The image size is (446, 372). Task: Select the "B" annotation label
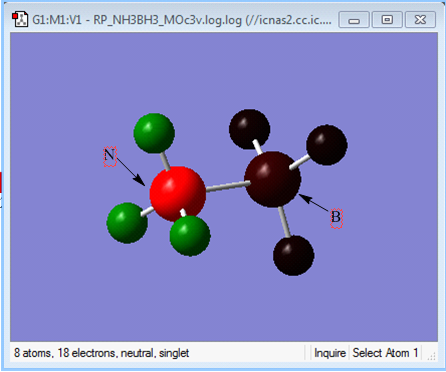coord(336,218)
